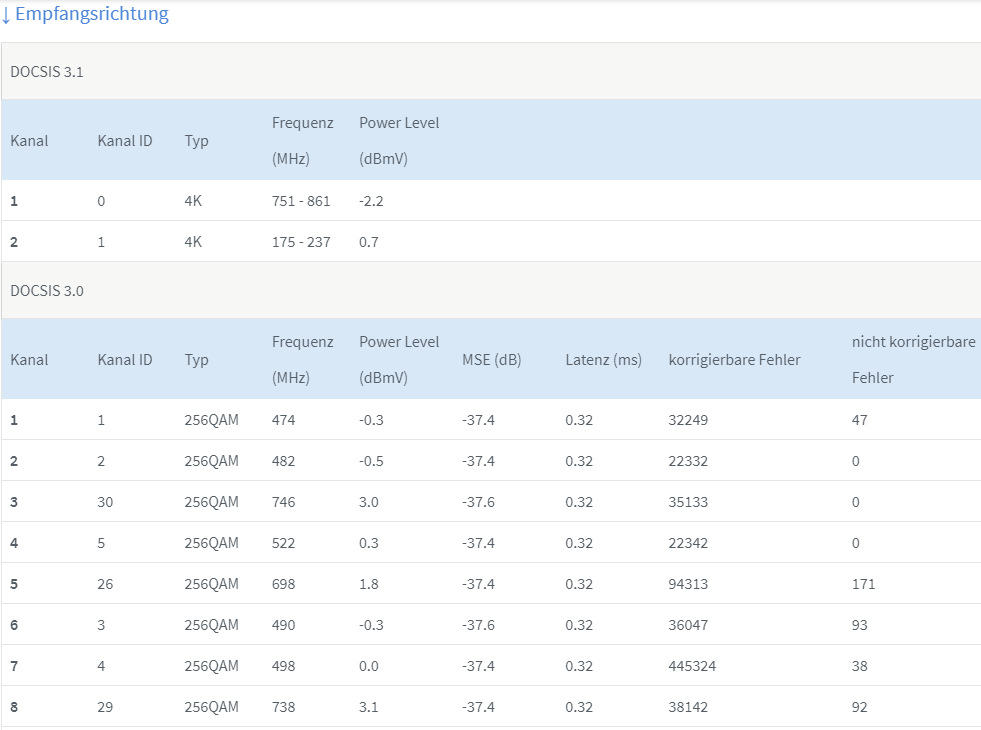Click power level value -2.2
981x730 pixels.
371,201
